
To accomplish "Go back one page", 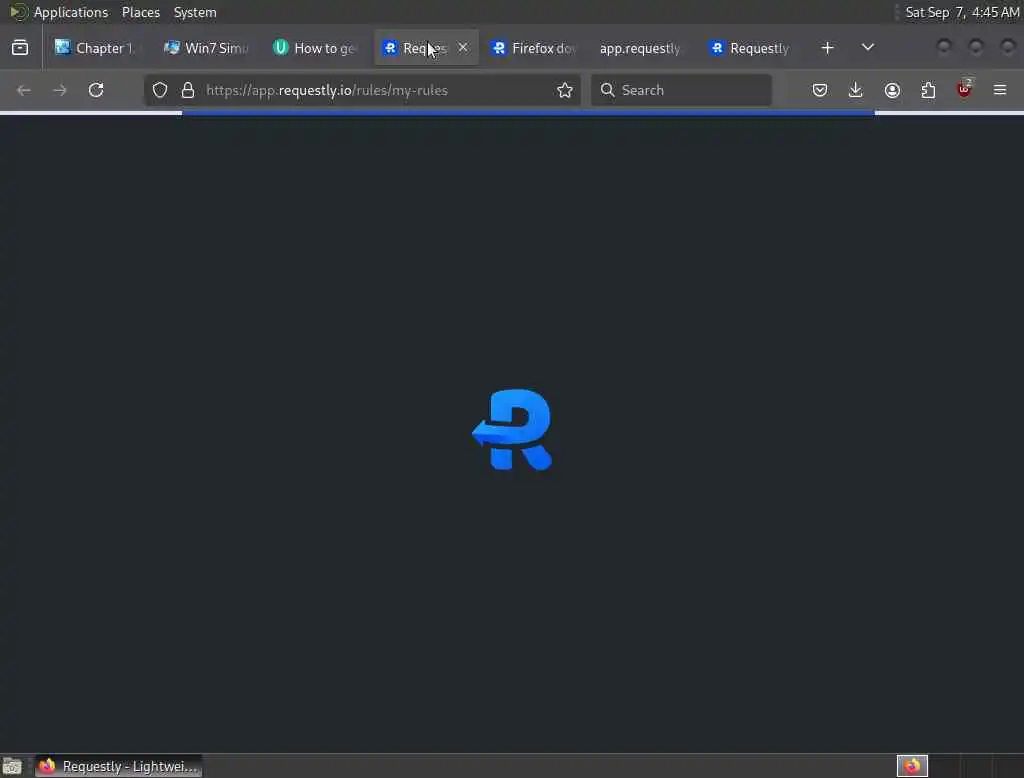I will pyautogui.click(x=24, y=90).
